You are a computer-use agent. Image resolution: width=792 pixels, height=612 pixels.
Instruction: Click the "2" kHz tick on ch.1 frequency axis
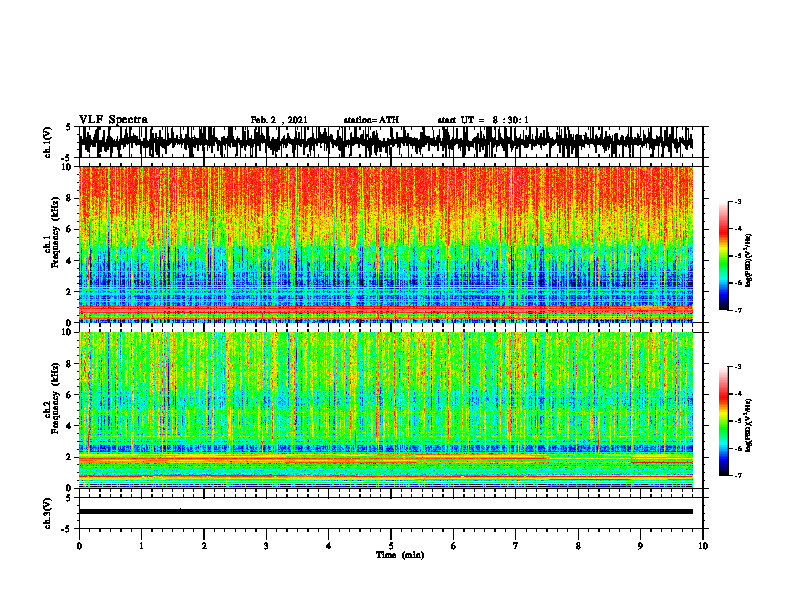pyautogui.click(x=69, y=292)
